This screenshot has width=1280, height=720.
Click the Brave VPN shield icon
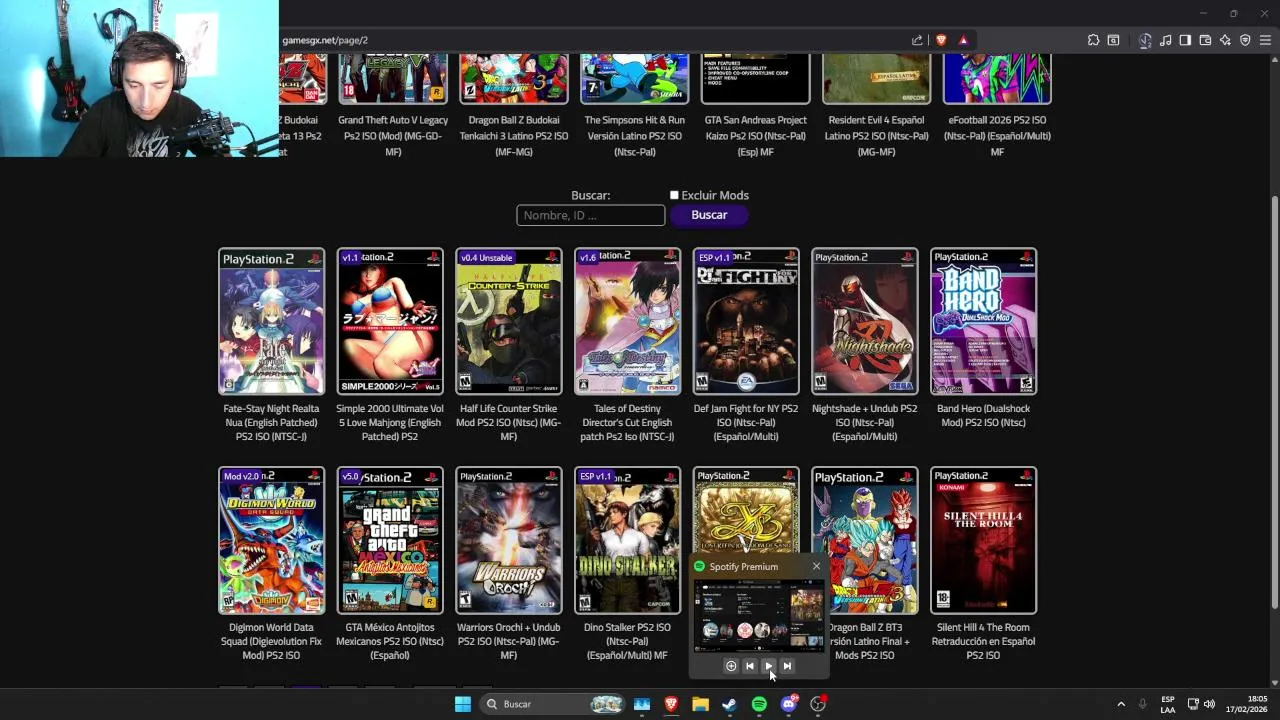[1245, 40]
